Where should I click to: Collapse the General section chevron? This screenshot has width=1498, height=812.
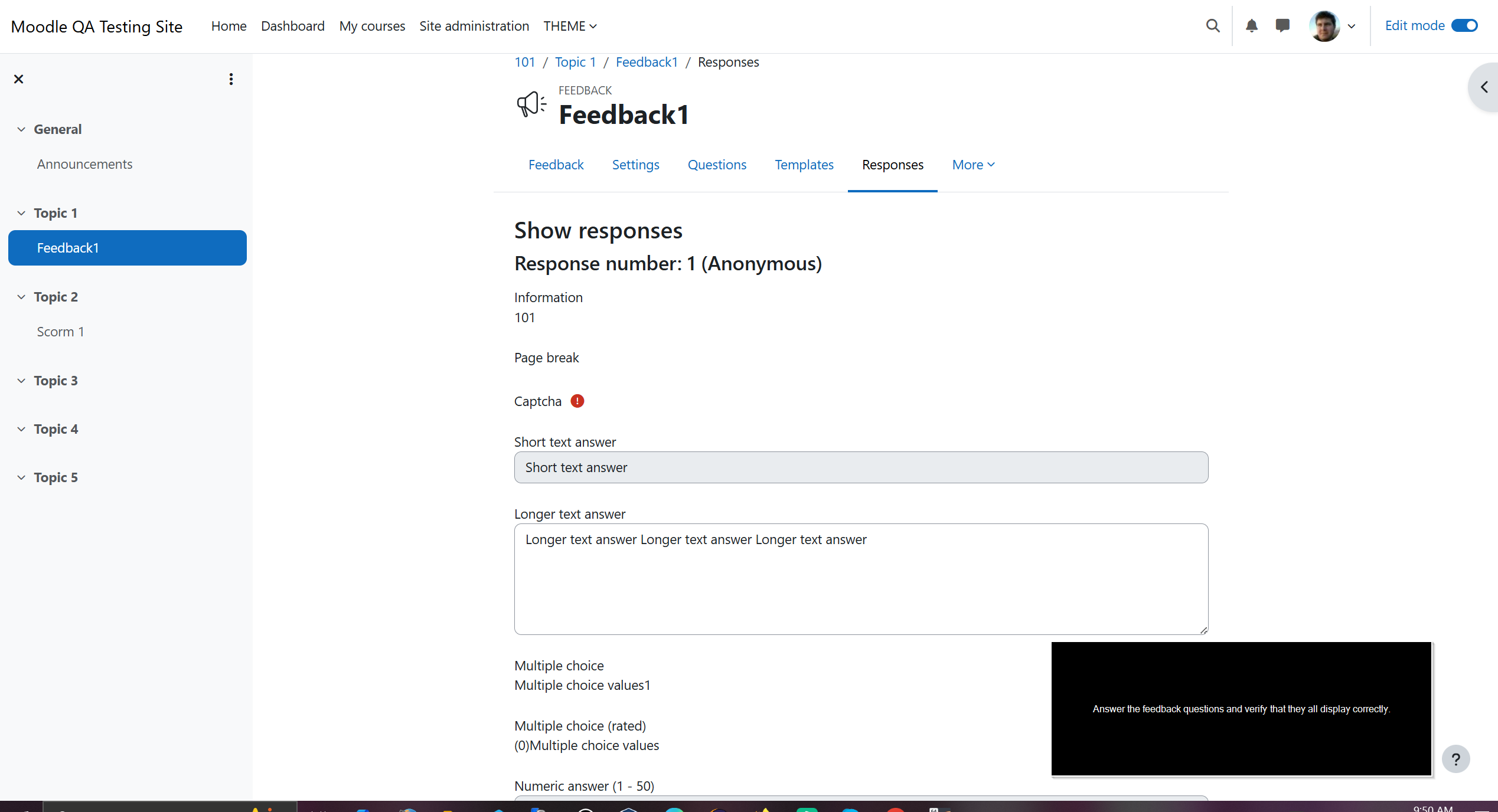tap(21, 129)
